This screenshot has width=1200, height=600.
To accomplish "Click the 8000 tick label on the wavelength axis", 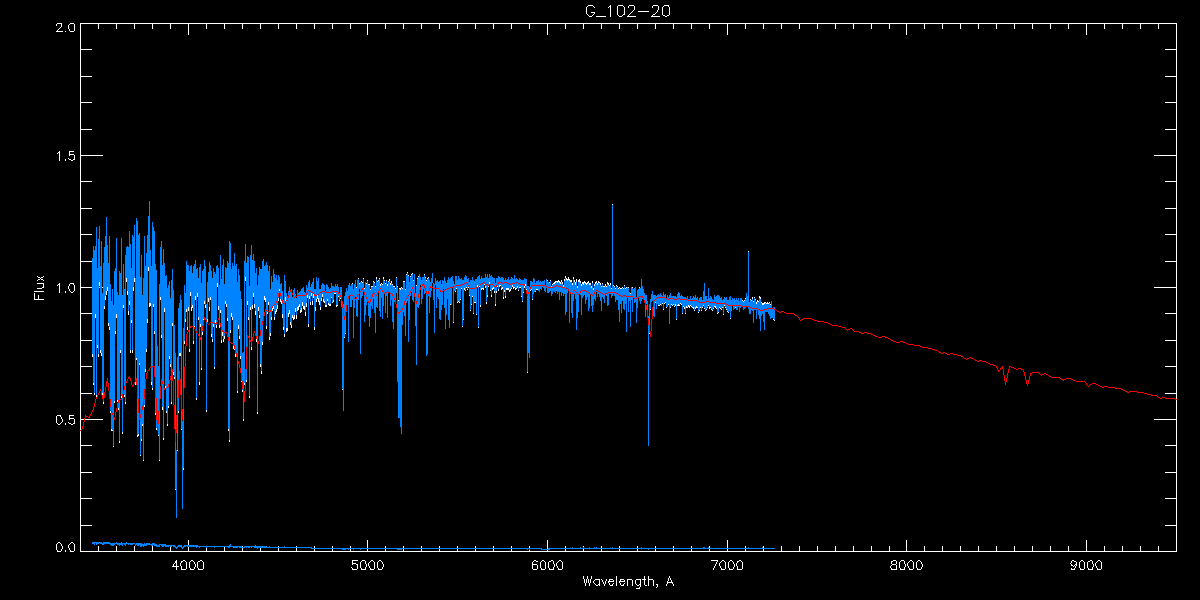I will tap(906, 565).
